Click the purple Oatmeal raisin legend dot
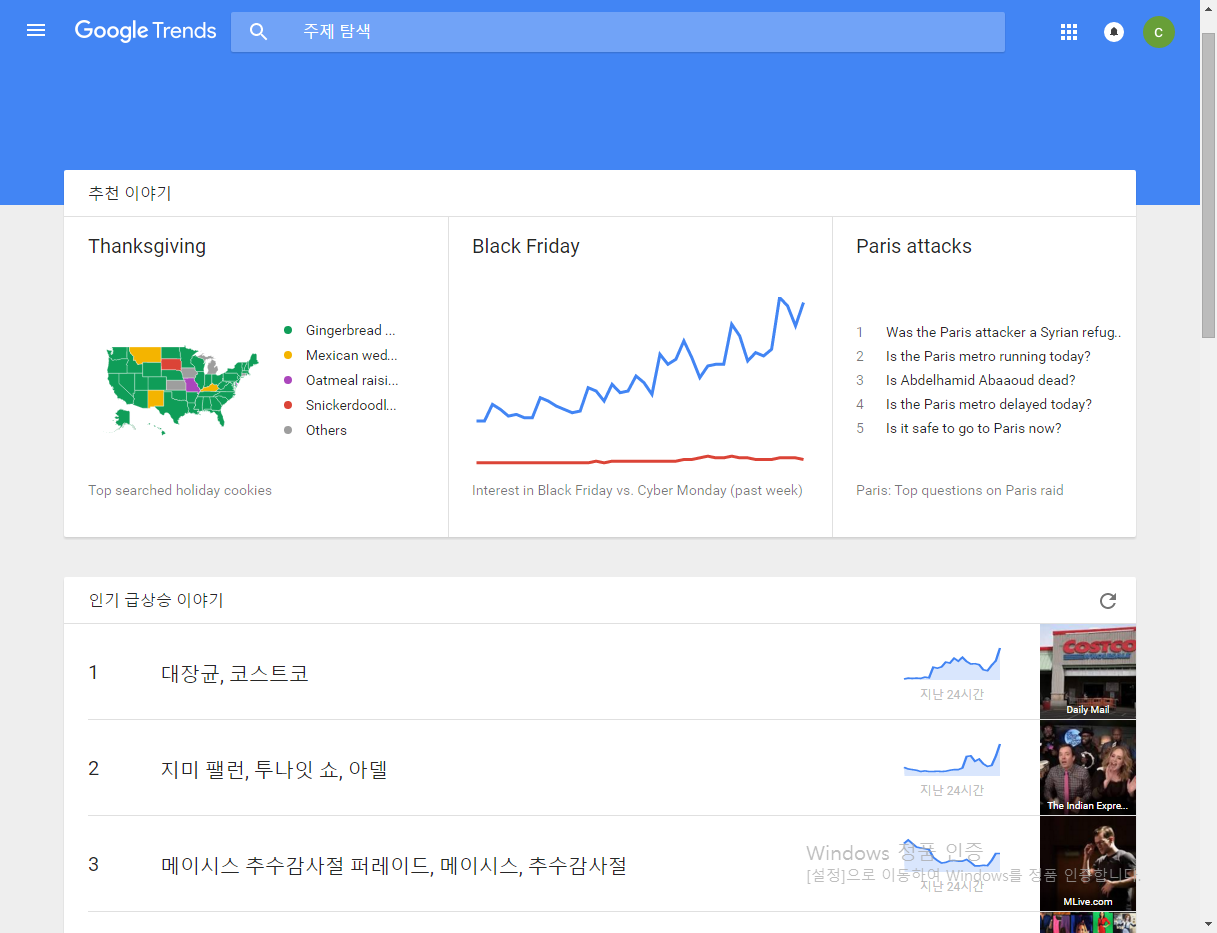The height and width of the screenshot is (933, 1217). pyautogui.click(x=288, y=380)
